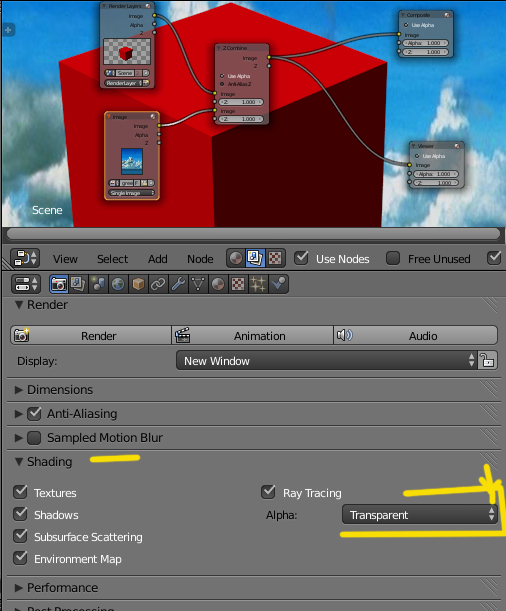The height and width of the screenshot is (611, 506).
Task: Open the Render properties tab
Action: (59, 284)
